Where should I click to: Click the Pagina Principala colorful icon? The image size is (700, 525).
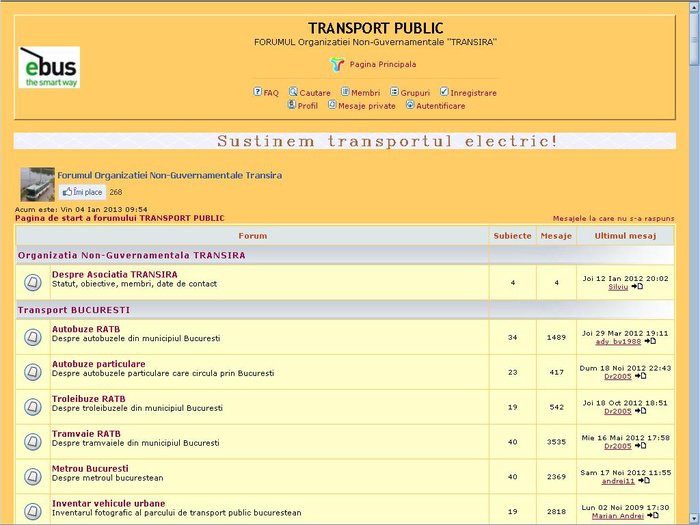coord(337,64)
